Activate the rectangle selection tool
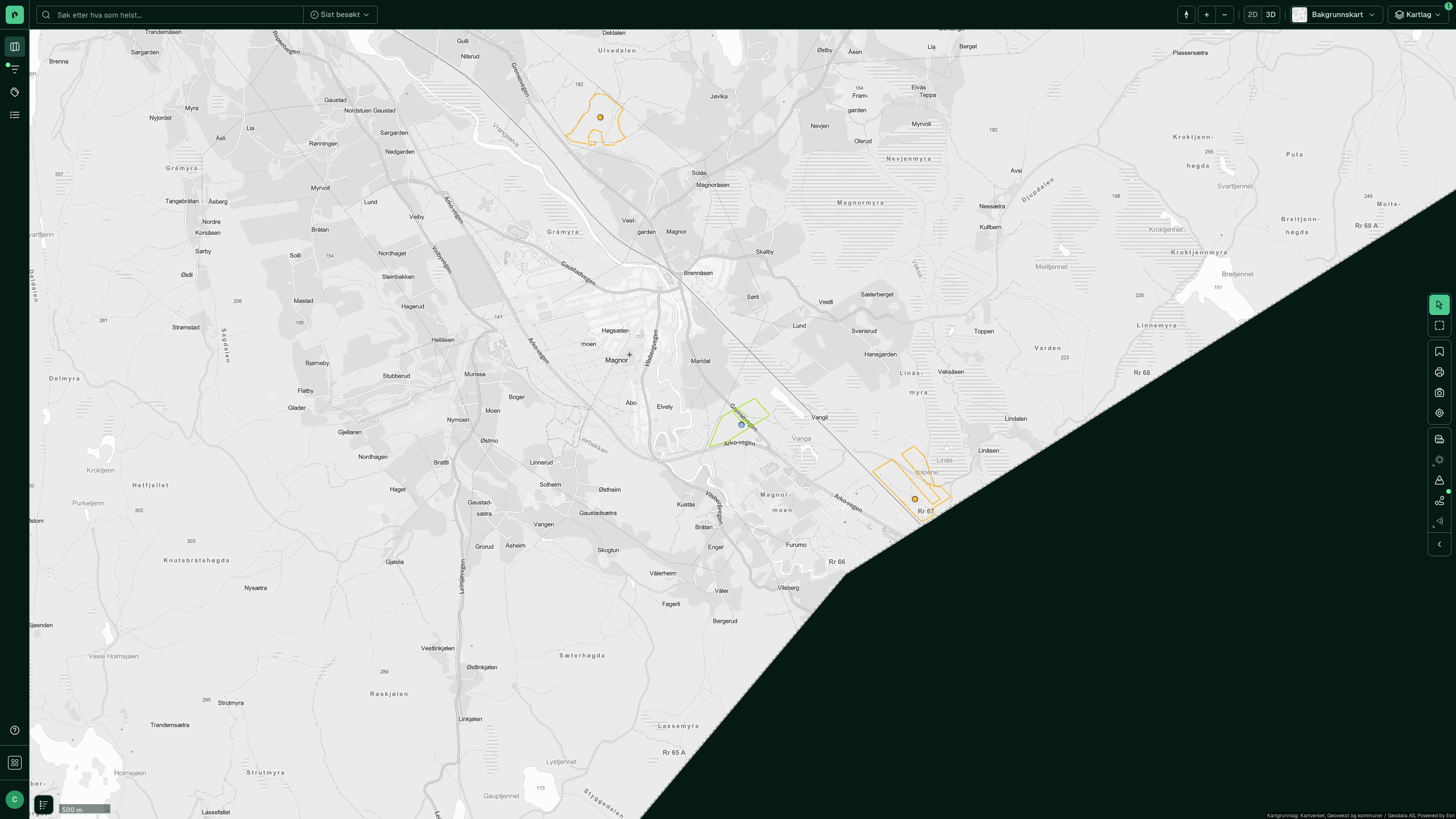This screenshot has height=819, width=1456. tap(1439, 326)
